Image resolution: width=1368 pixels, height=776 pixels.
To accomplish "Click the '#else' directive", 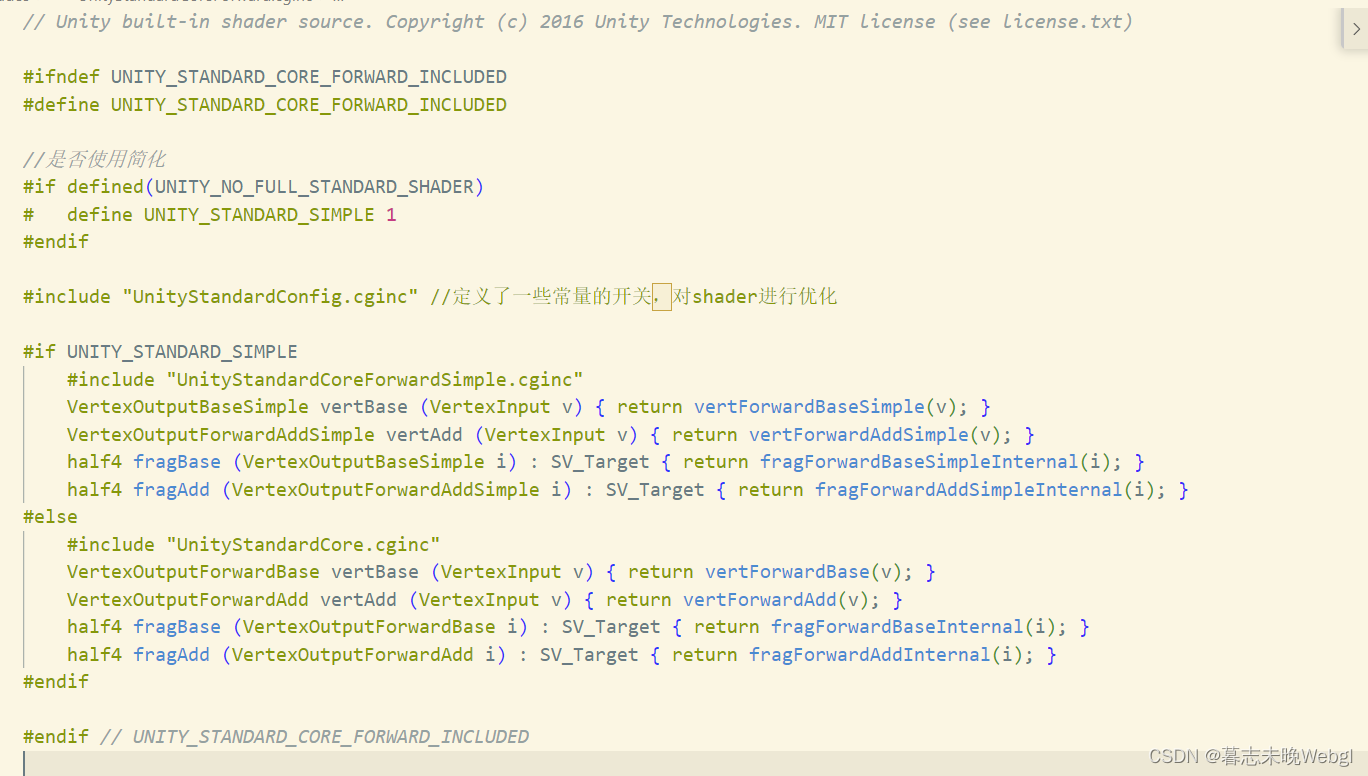I will click(x=50, y=517).
